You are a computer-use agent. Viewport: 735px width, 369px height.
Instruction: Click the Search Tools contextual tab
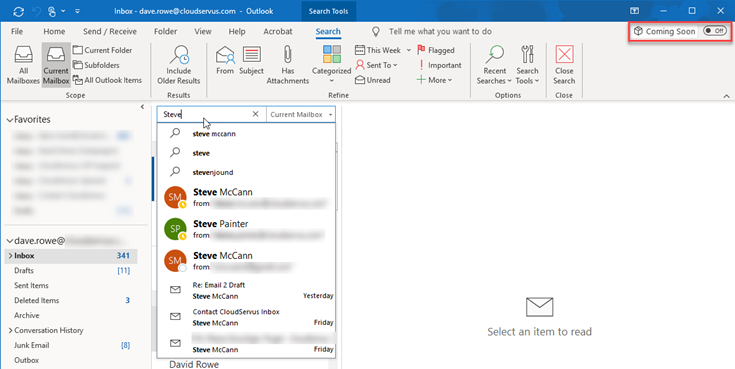coord(328,11)
